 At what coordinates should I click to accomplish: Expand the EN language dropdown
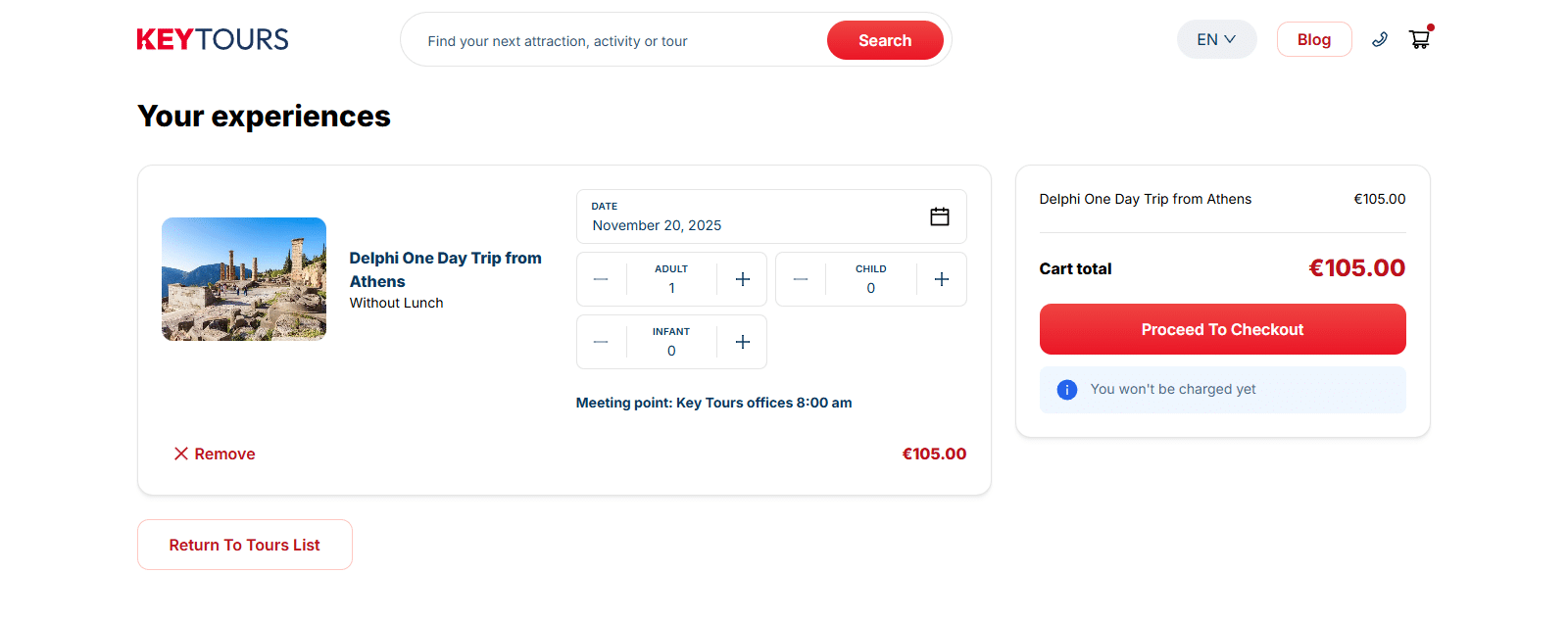click(1216, 40)
